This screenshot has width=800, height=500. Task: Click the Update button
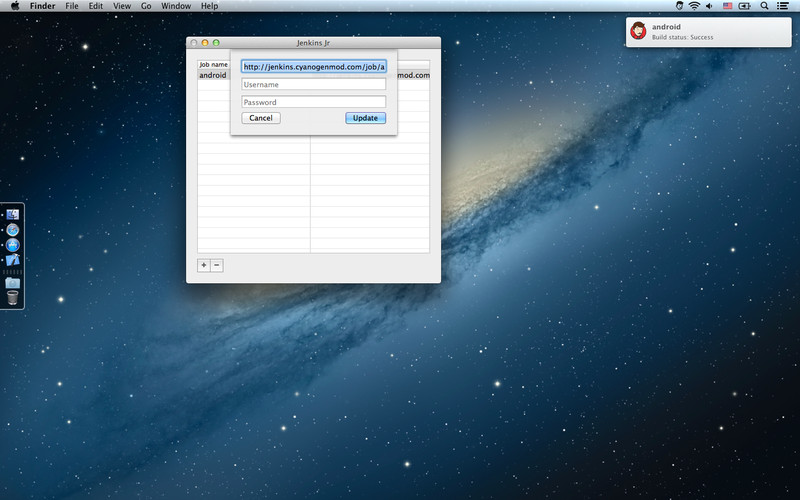(365, 118)
